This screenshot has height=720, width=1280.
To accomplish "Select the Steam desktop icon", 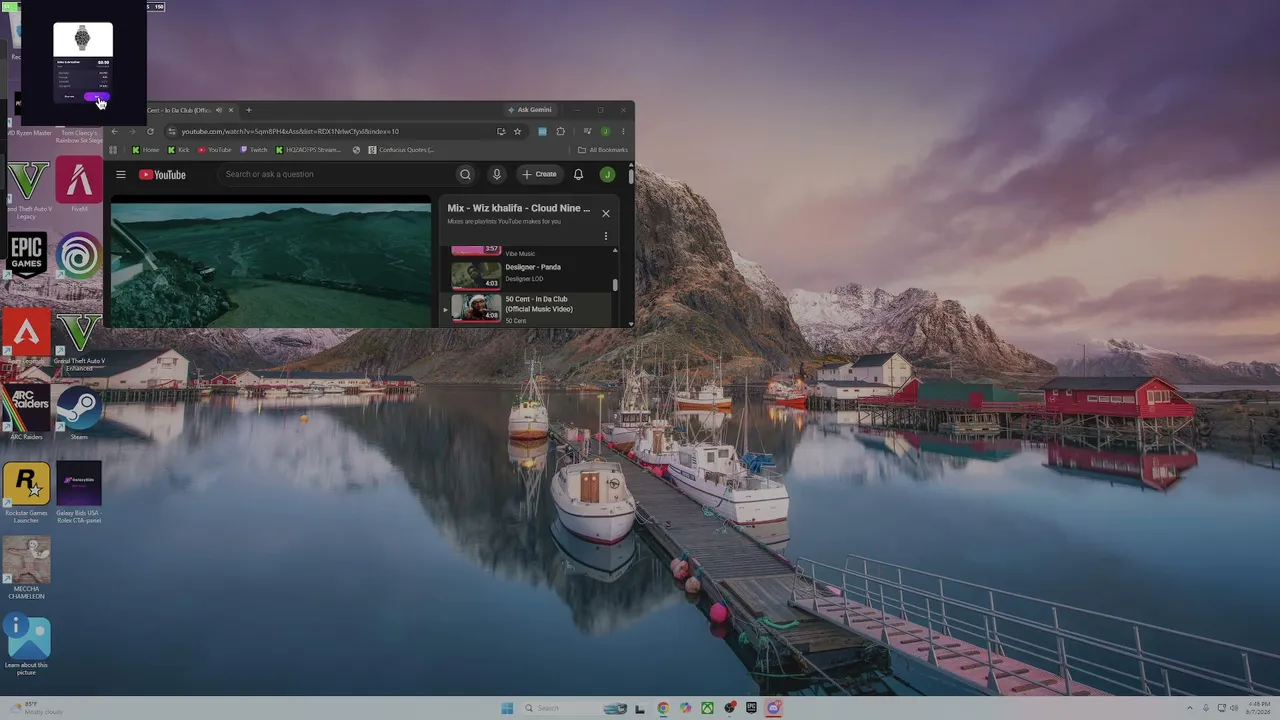I will tap(79, 414).
